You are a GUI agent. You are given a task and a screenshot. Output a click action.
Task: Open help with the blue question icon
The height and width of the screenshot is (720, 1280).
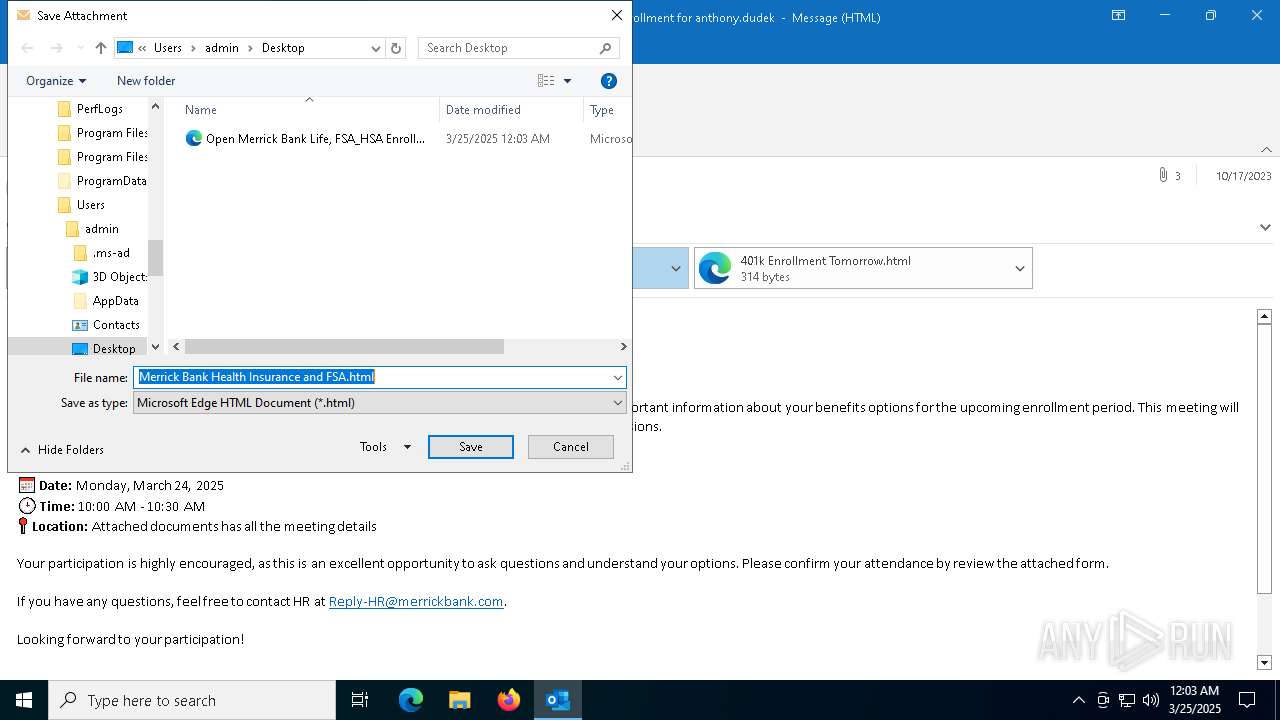(608, 81)
